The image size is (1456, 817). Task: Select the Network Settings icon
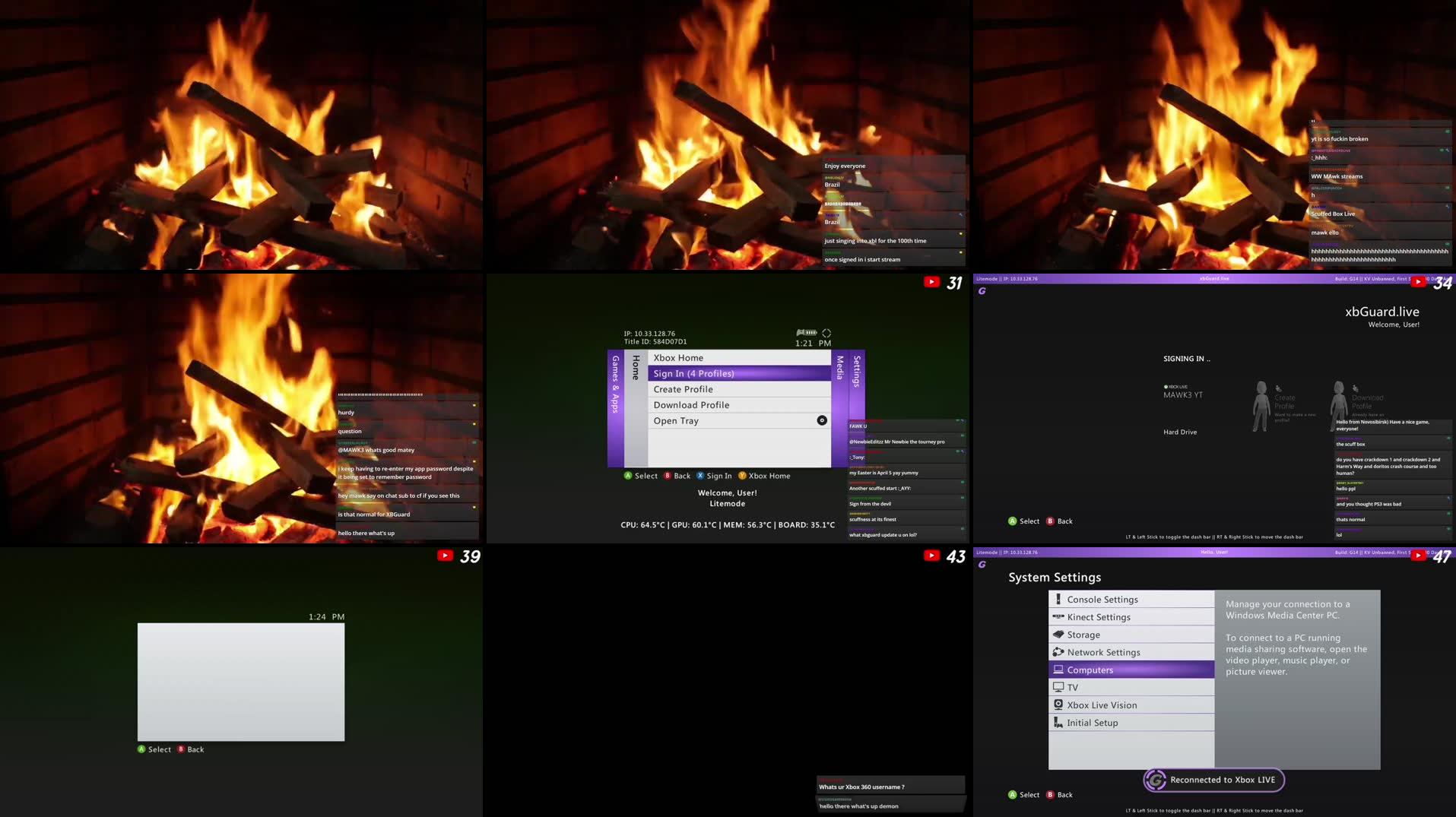[x=1058, y=651]
